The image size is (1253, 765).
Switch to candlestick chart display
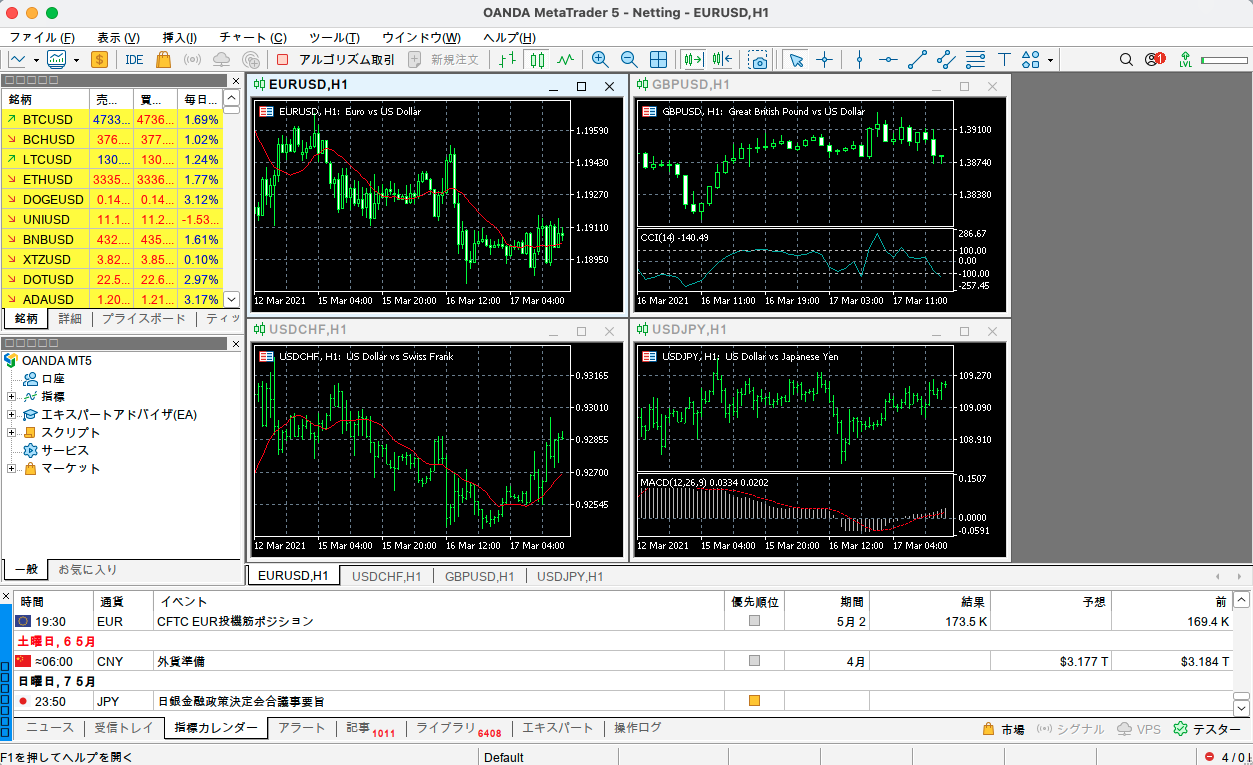[x=538, y=60]
